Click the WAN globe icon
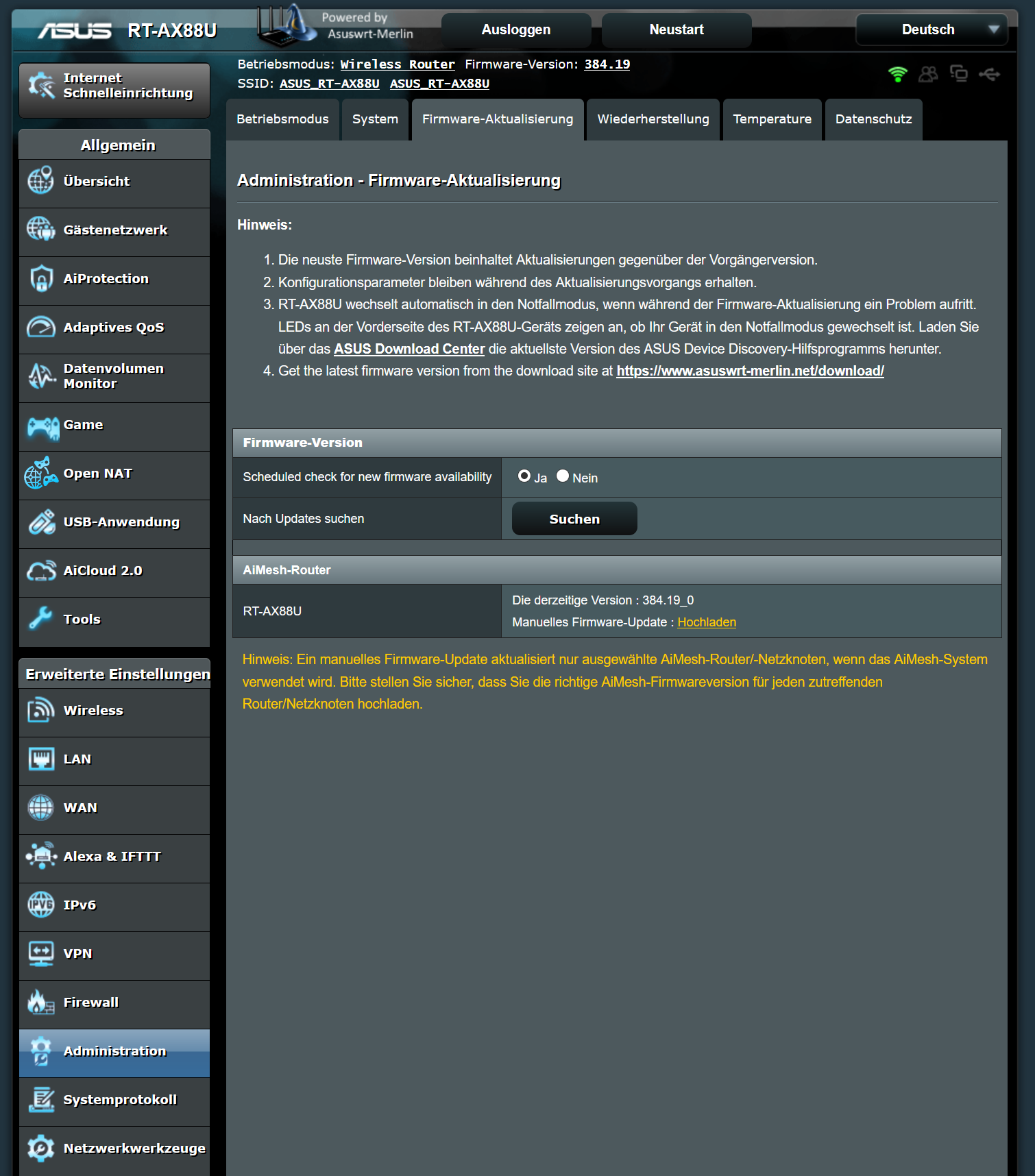The width and height of the screenshot is (1035, 1176). click(x=41, y=807)
